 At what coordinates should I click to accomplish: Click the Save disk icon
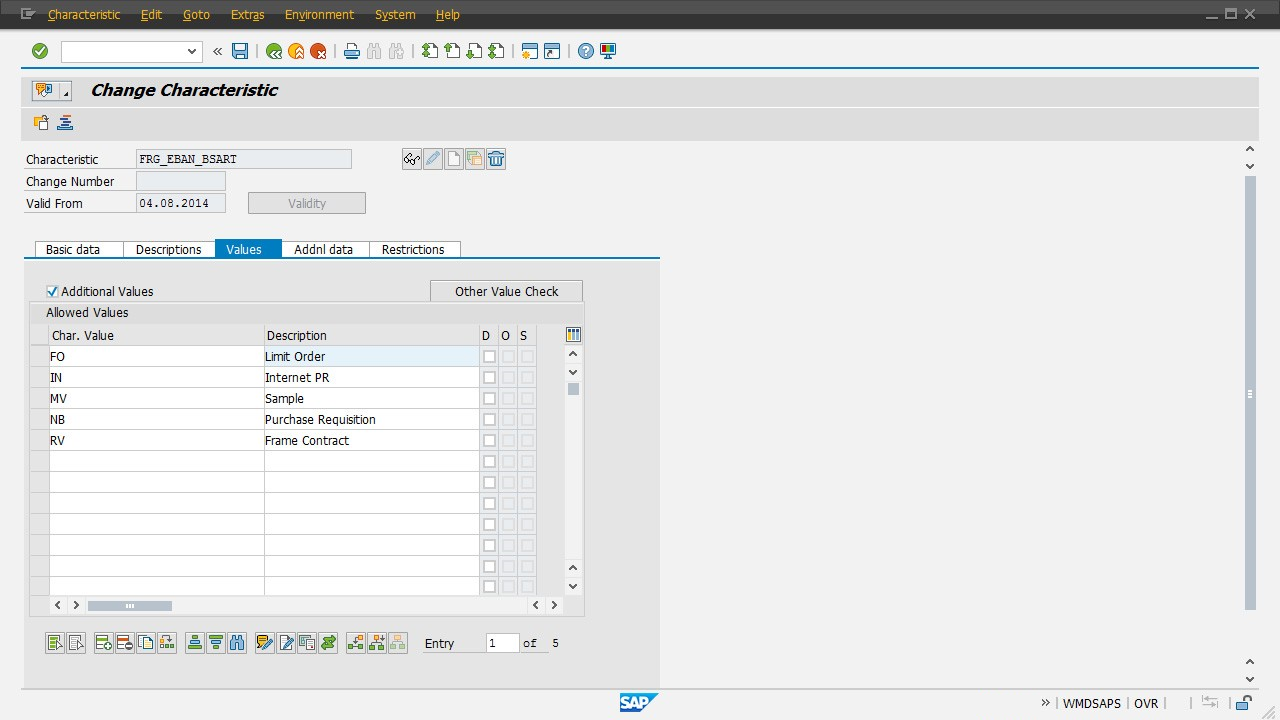(x=240, y=51)
